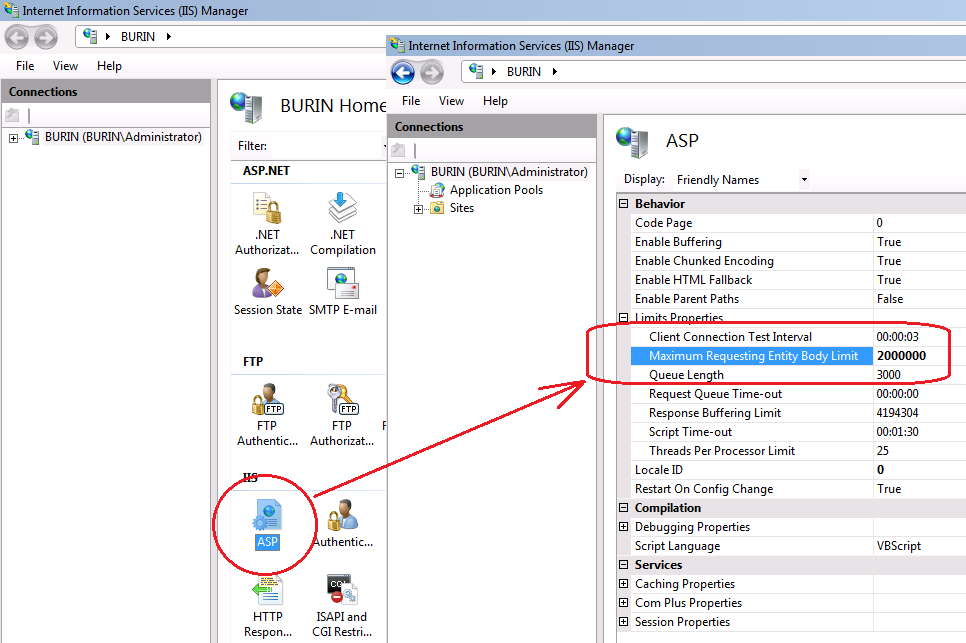Open File menu in background window
966x643 pixels.
25,66
